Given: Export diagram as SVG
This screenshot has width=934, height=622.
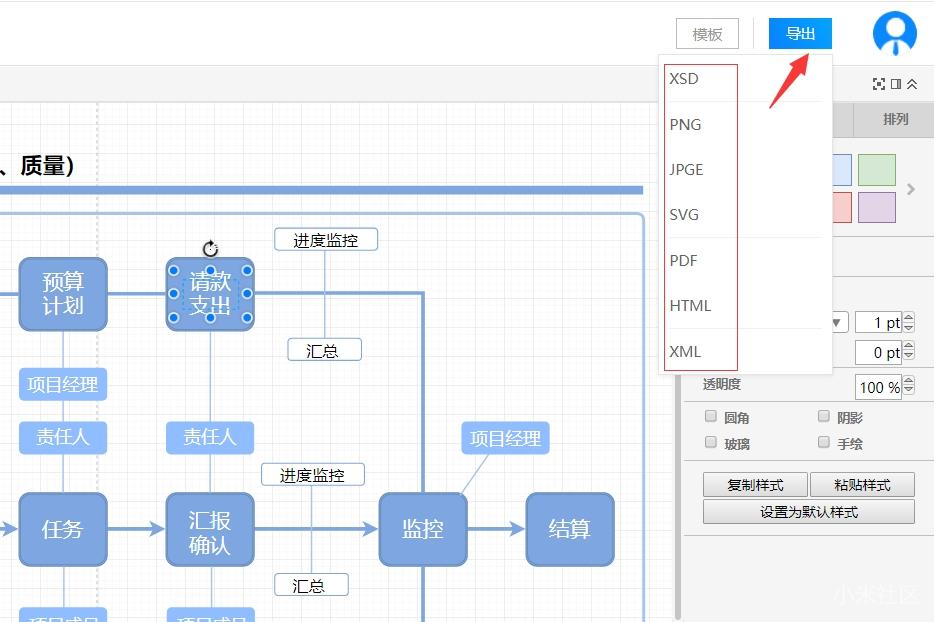Looking at the screenshot, I should (x=684, y=214).
